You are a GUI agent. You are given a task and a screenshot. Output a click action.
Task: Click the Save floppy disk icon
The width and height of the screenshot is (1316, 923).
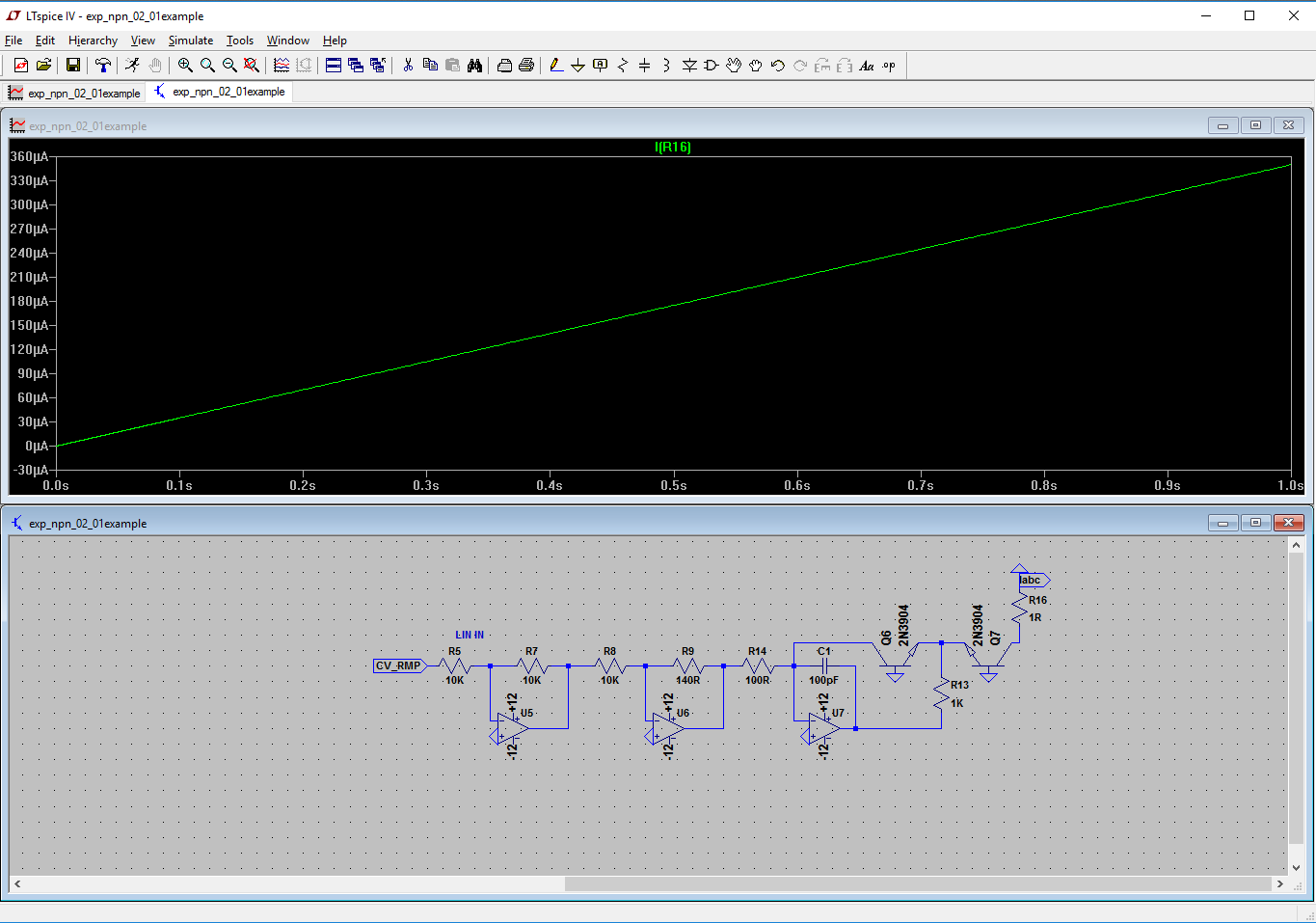[x=72, y=66]
